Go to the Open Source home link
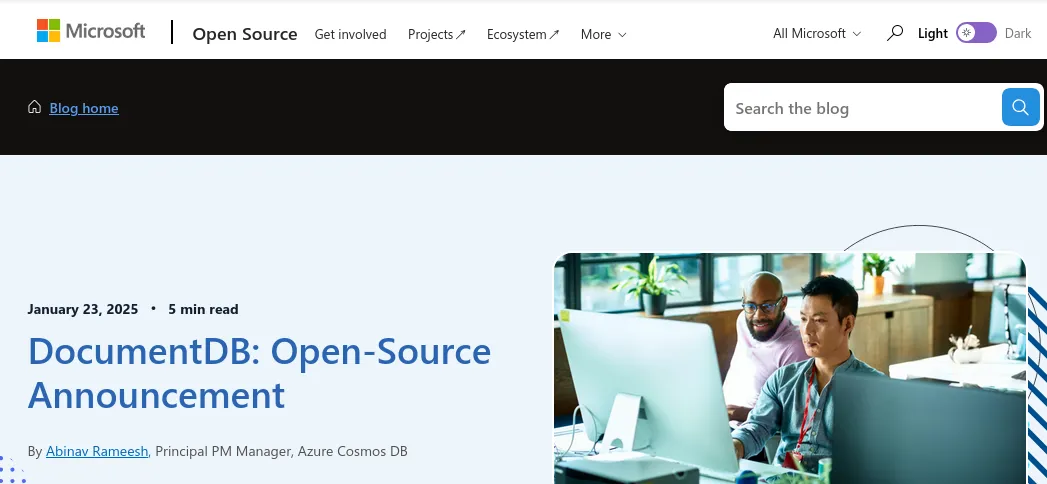1047x484 pixels. click(x=244, y=34)
